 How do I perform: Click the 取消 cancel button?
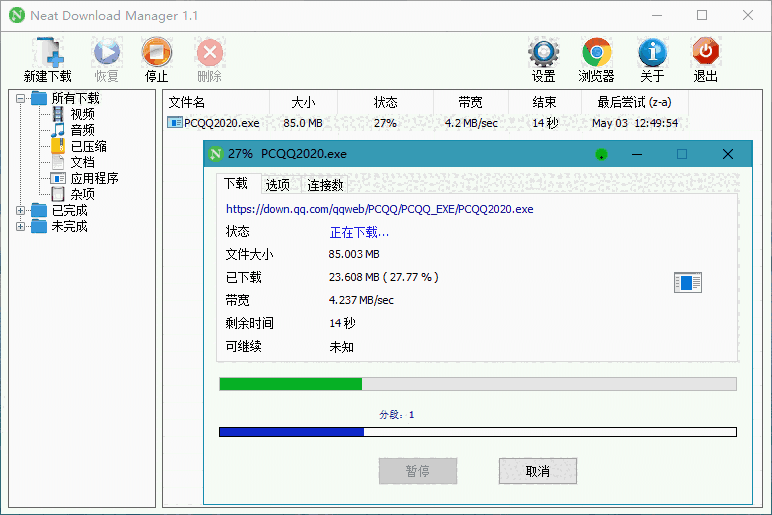point(538,471)
